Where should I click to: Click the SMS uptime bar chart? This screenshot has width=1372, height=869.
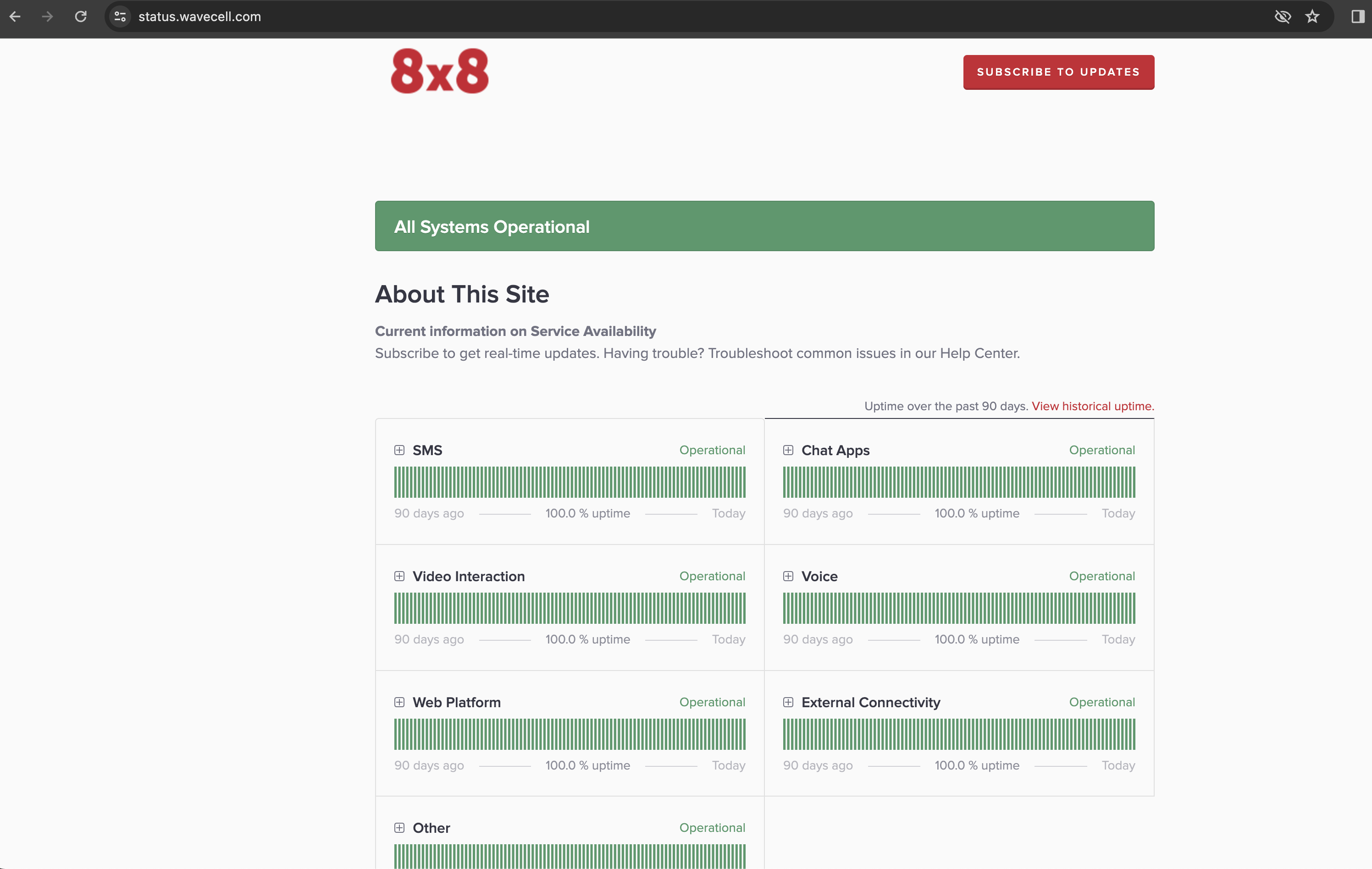point(570,482)
